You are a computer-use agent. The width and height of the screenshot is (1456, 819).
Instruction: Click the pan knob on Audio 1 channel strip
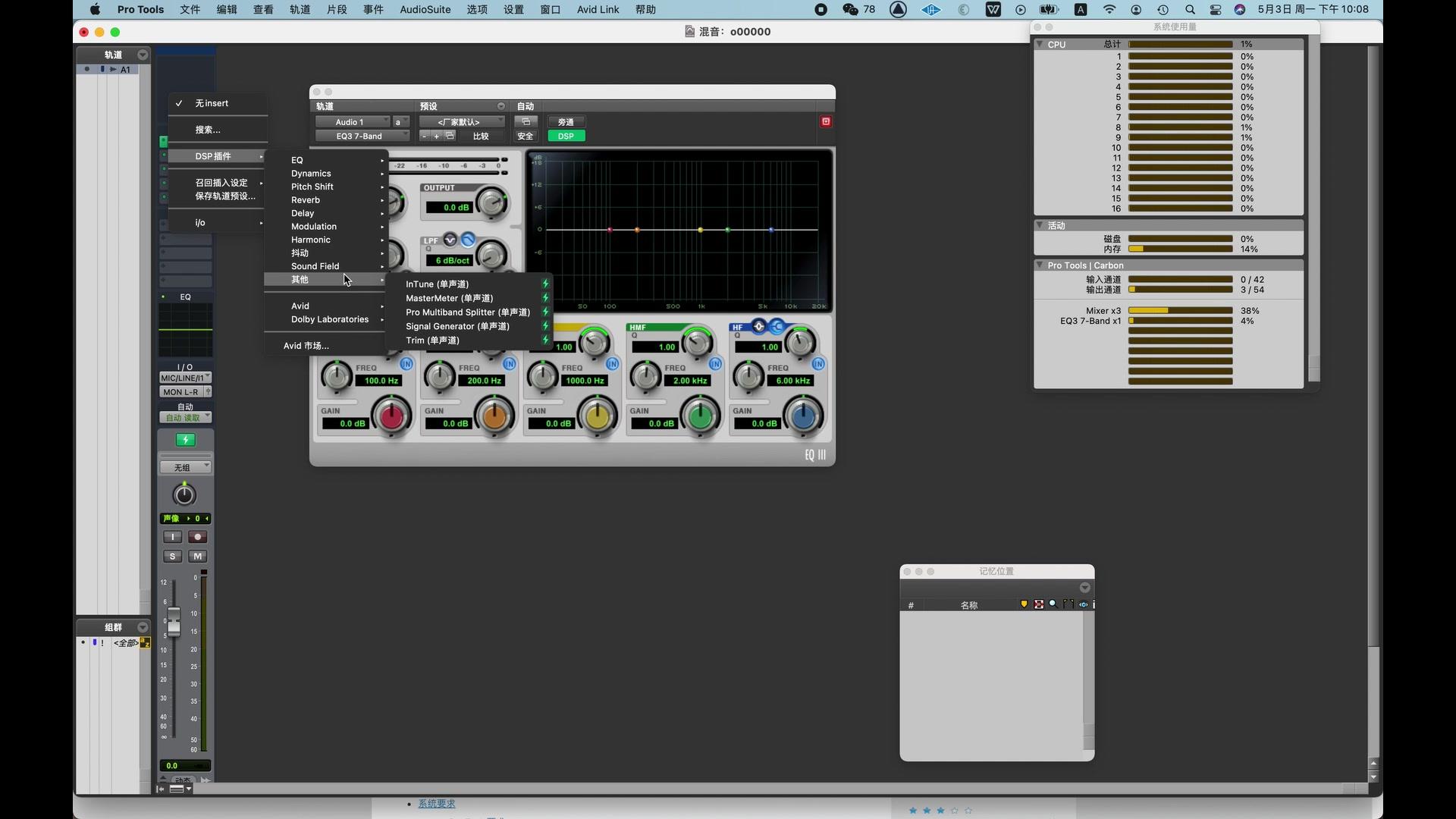[x=184, y=495]
